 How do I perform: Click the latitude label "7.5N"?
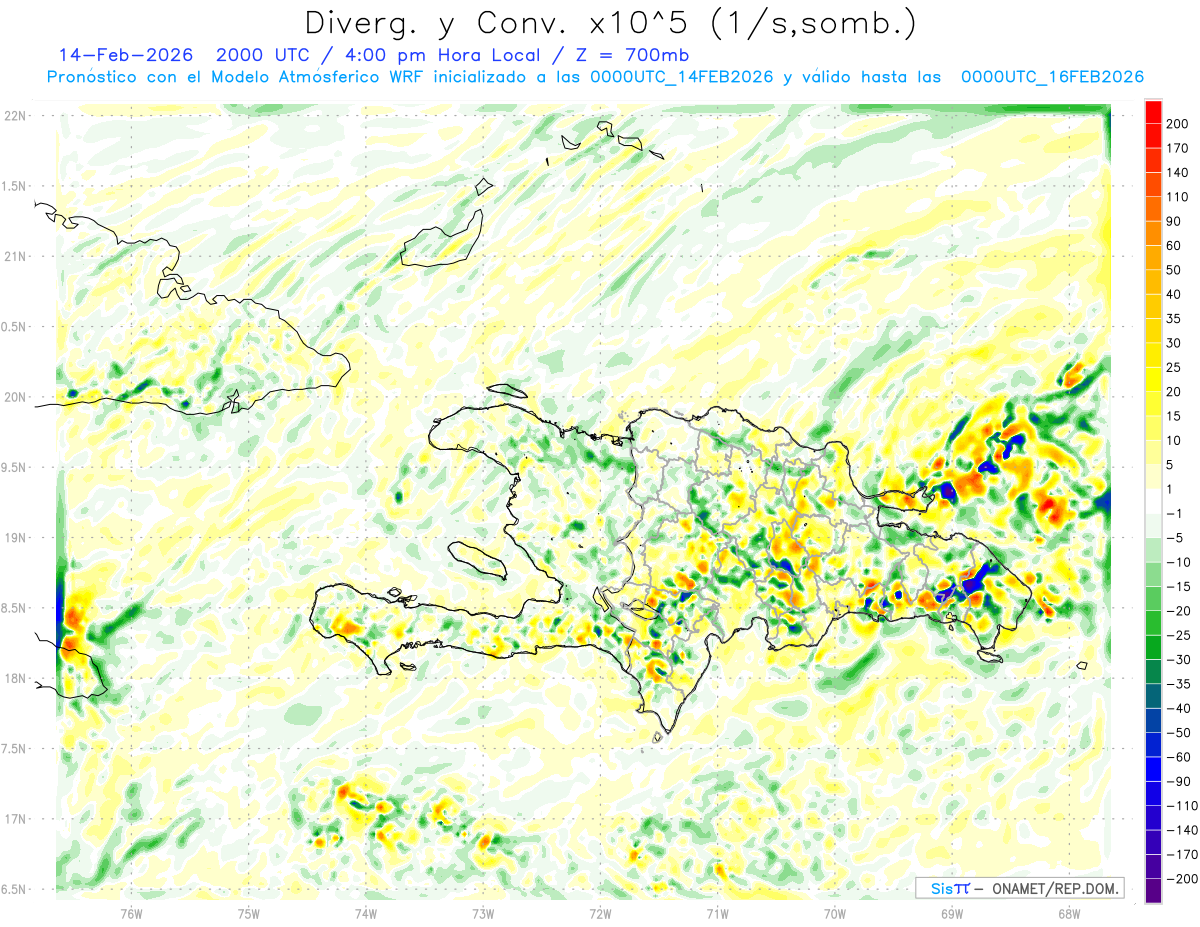click(14, 749)
